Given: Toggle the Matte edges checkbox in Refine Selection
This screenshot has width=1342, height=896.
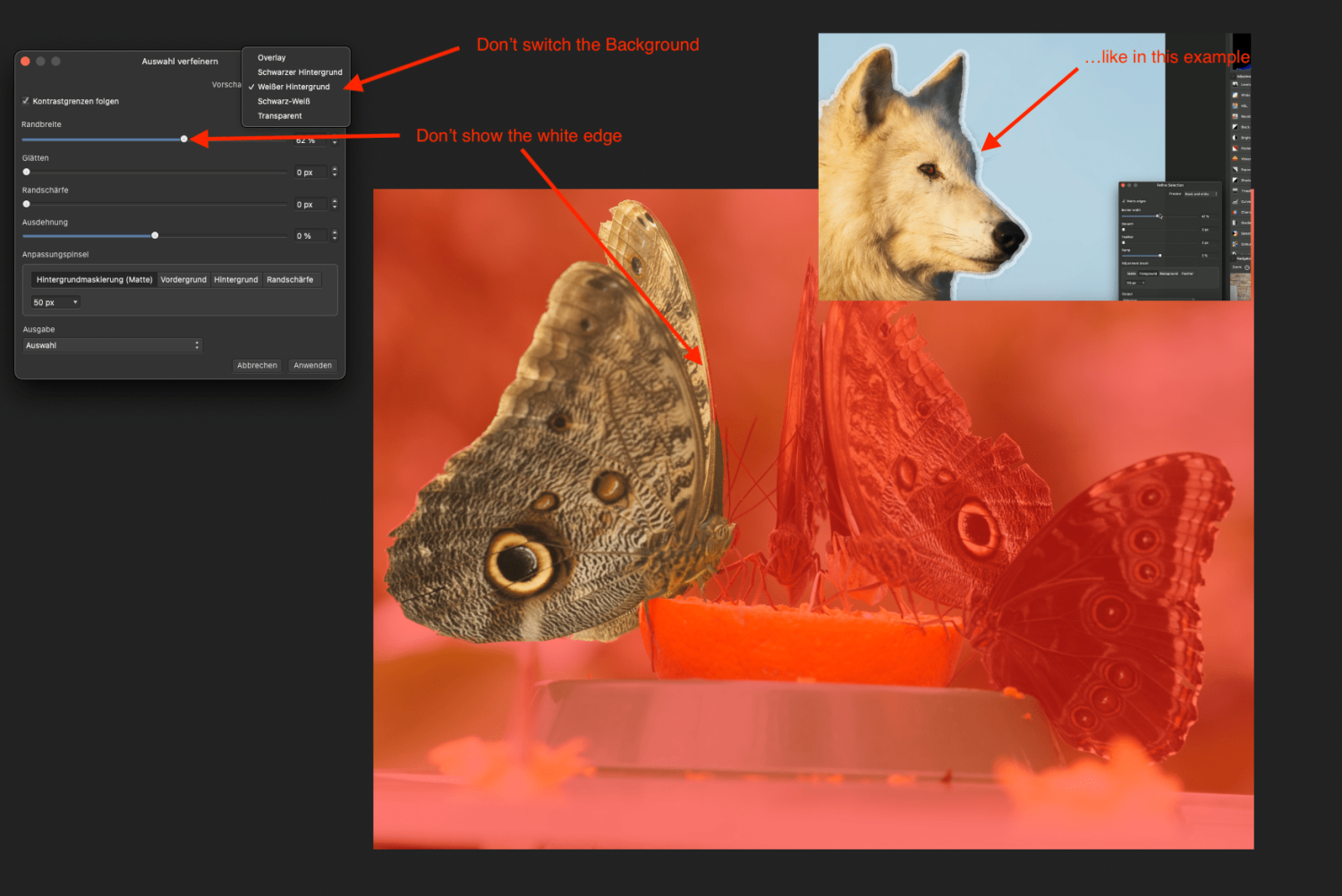Looking at the screenshot, I should 1124,201.
